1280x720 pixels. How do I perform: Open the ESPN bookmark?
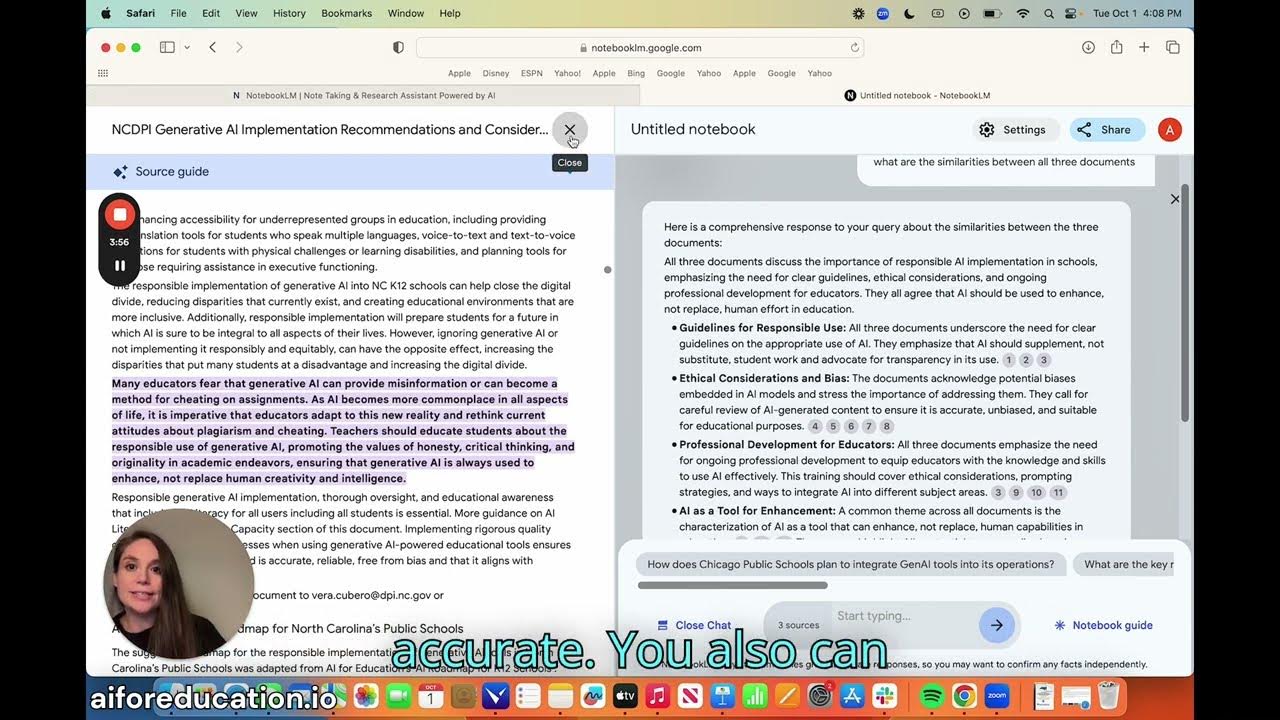click(x=530, y=73)
